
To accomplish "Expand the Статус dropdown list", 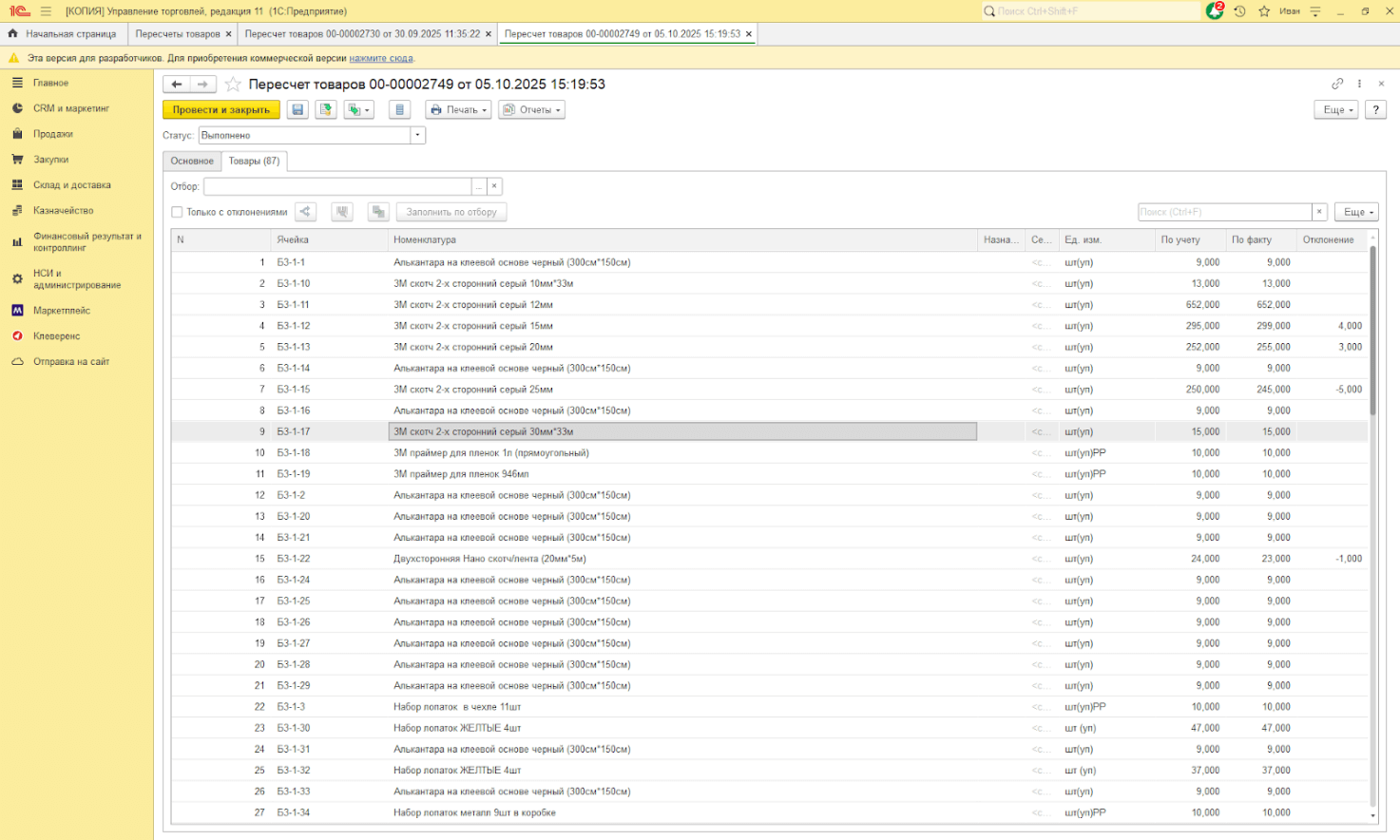I will coord(417,135).
